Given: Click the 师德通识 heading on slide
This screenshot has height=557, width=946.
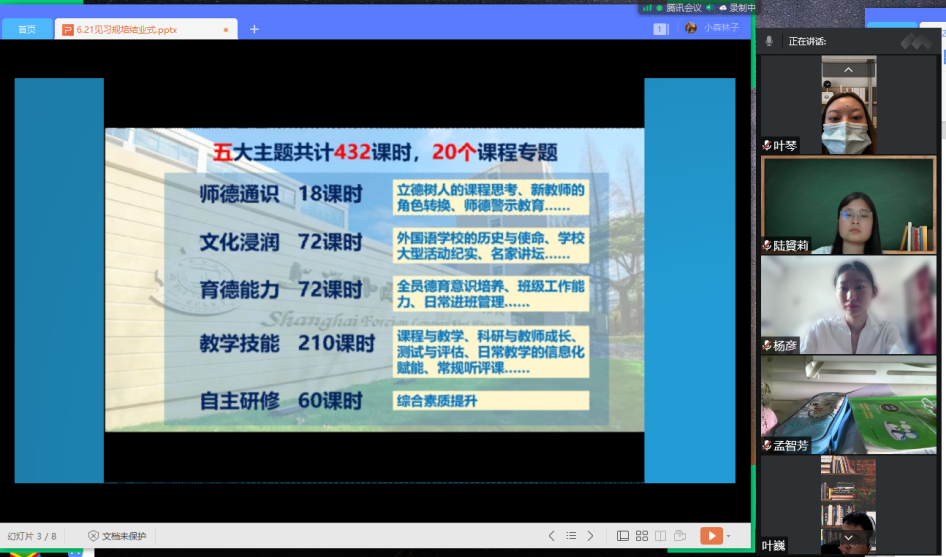Looking at the screenshot, I should [240, 194].
